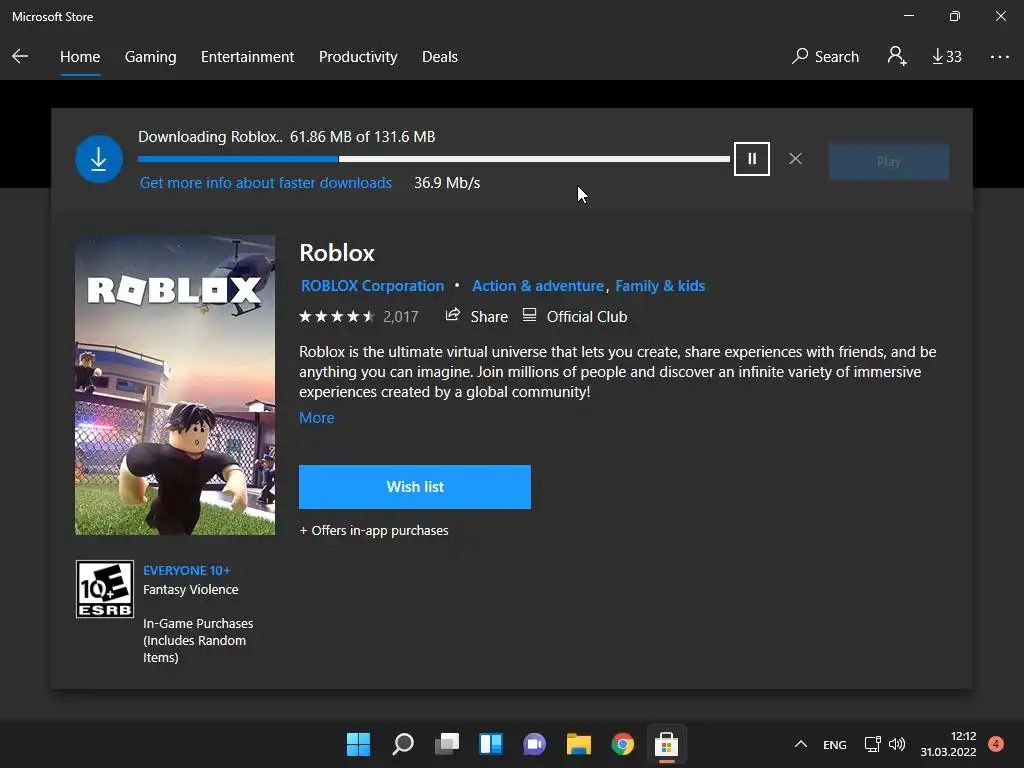Click the 'Fantasy Violence' descriptor
Viewport: 1024px width, 768px height.
(x=191, y=589)
